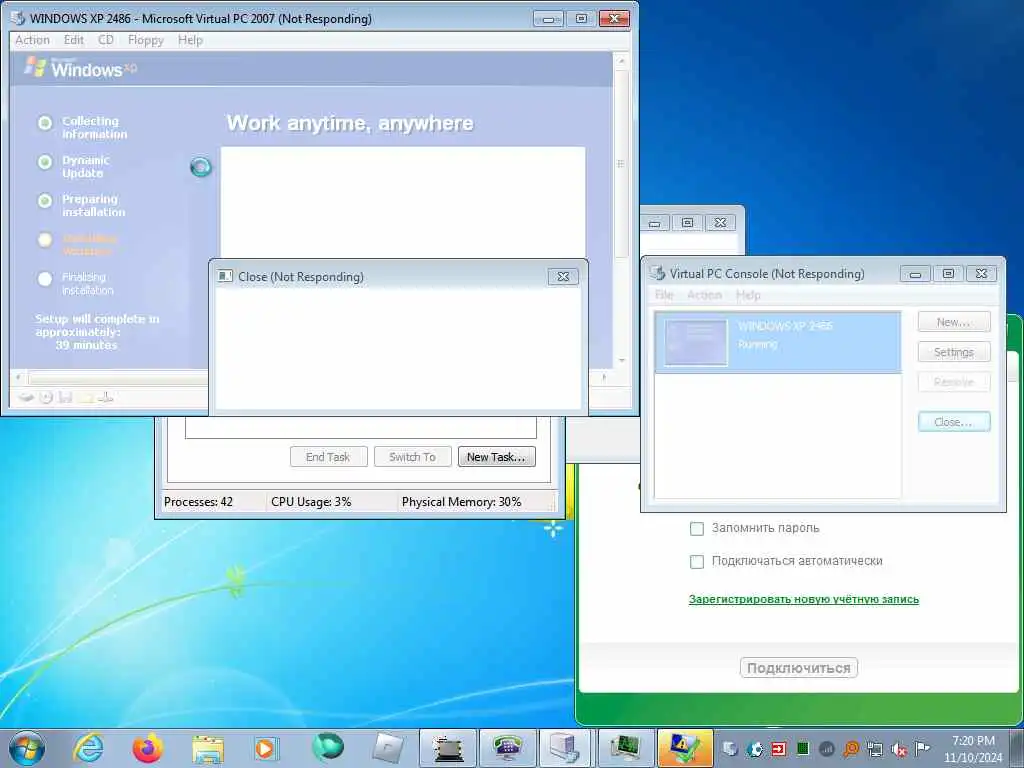Click the Virtual PC tray icon

730,749
